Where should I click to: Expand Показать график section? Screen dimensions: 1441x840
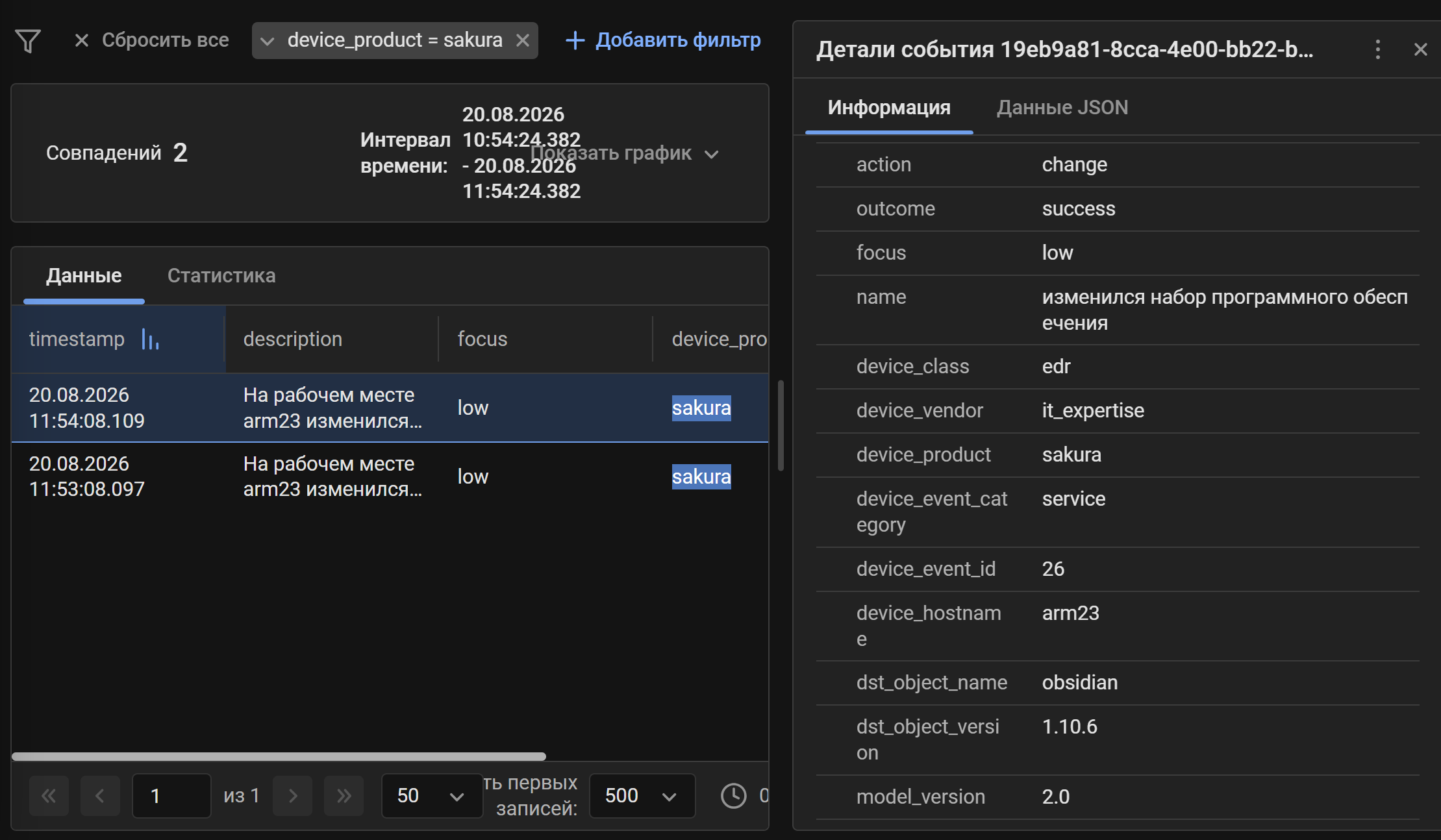pyautogui.click(x=625, y=153)
